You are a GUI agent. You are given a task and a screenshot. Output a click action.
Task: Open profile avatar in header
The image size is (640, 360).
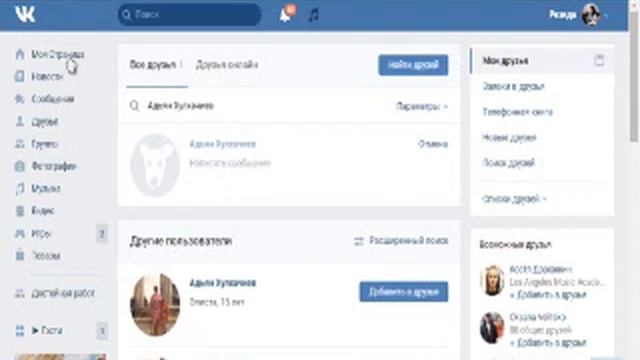point(591,15)
